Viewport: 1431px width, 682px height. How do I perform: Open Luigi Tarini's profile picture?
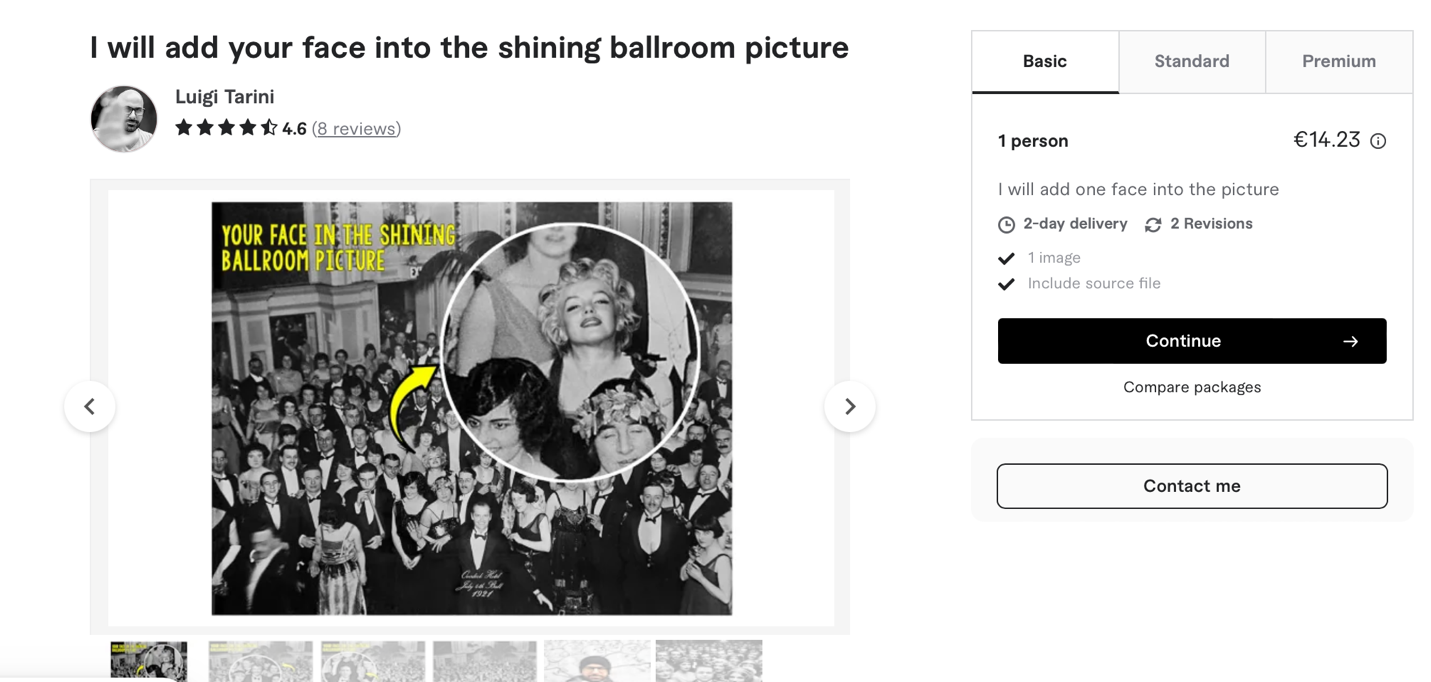123,118
